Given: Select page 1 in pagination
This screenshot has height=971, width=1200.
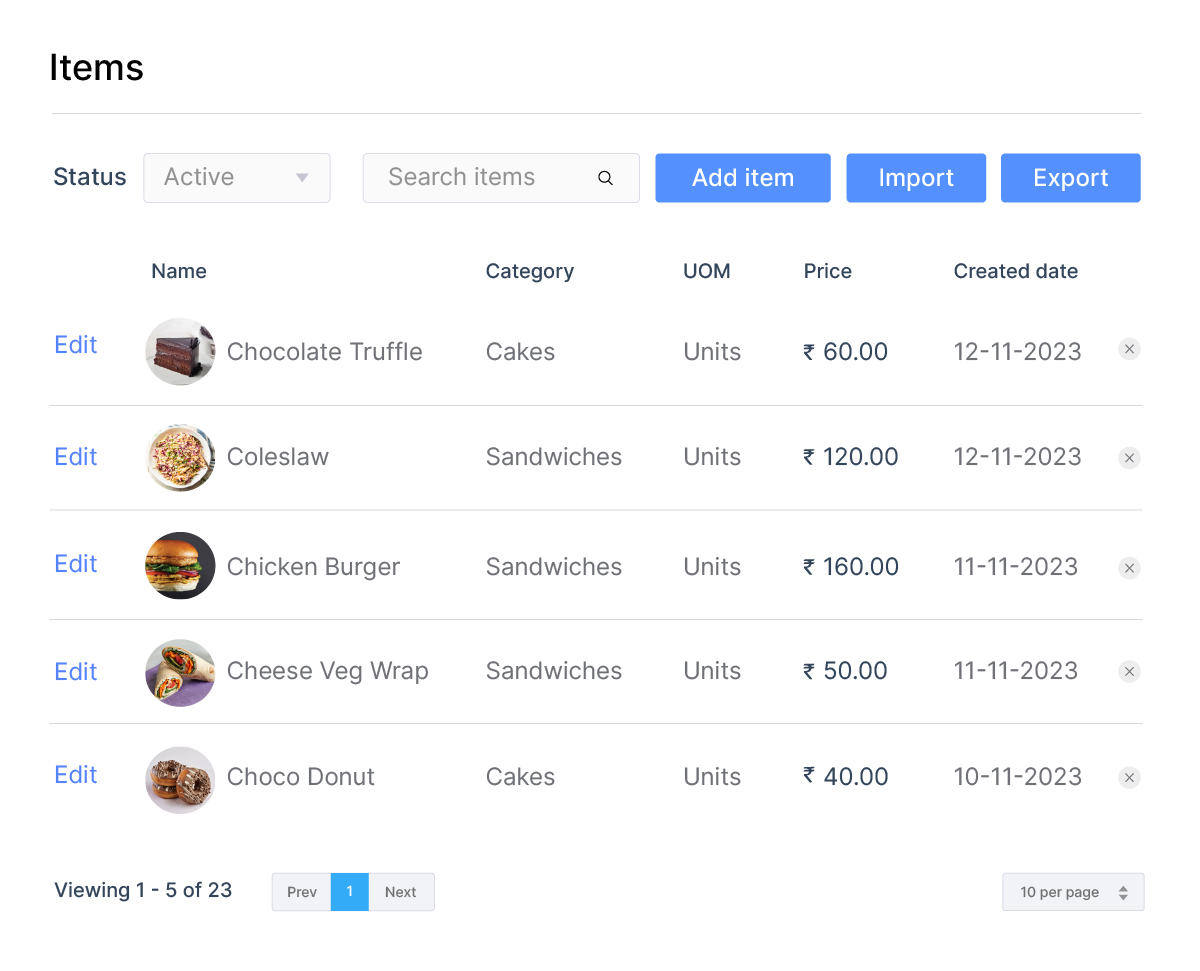Looking at the screenshot, I should (x=350, y=891).
